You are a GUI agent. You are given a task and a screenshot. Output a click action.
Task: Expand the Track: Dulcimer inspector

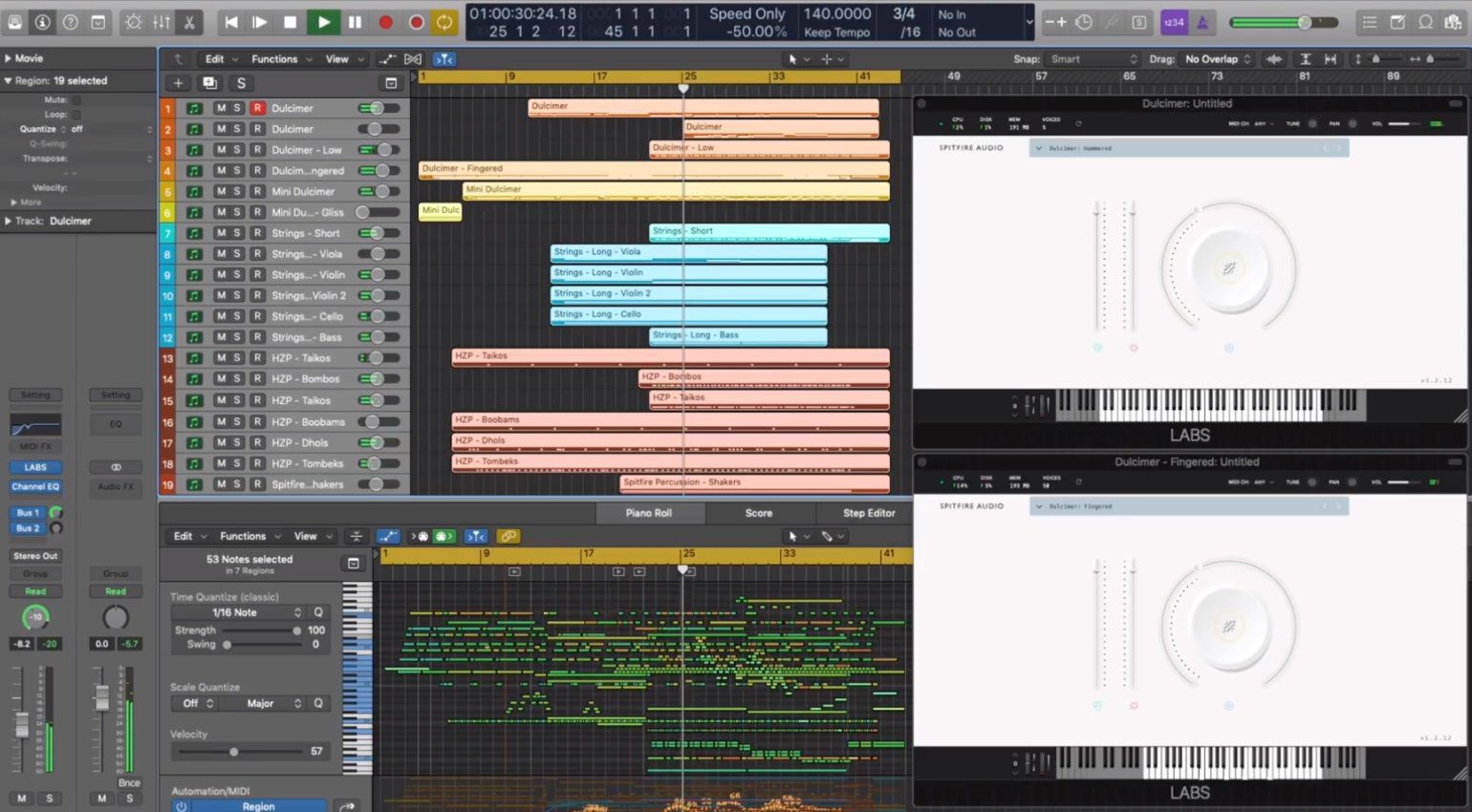pos(9,221)
